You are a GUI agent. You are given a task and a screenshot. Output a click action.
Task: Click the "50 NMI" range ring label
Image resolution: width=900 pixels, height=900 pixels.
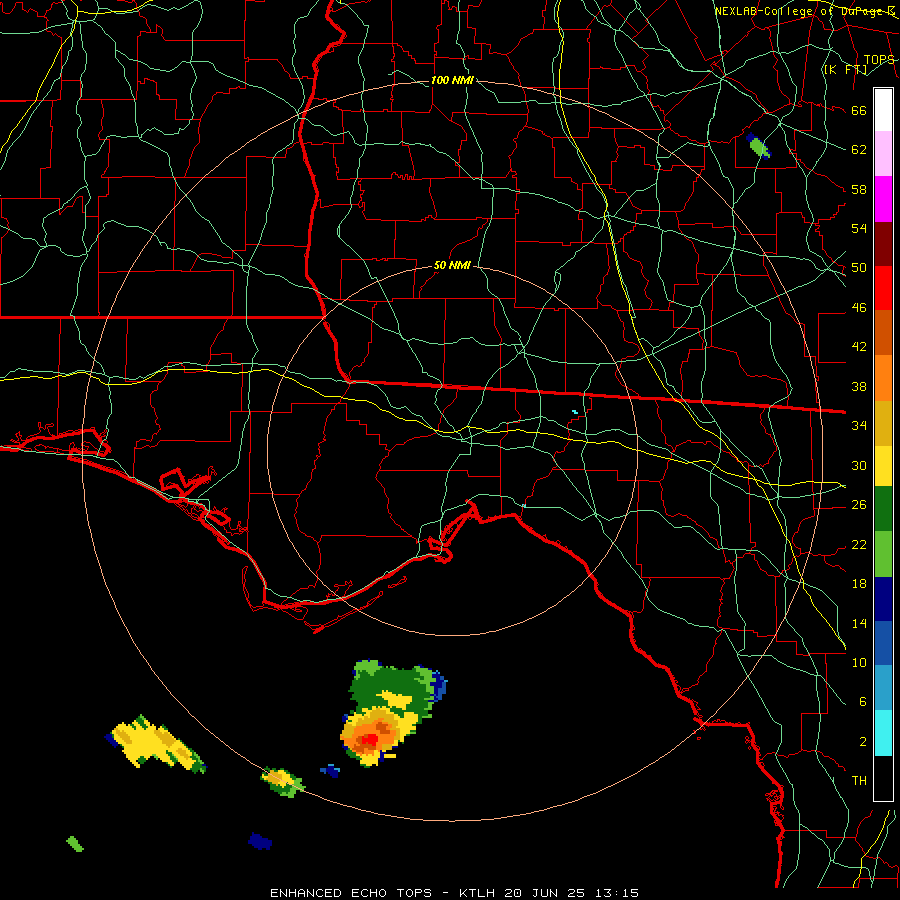click(452, 265)
